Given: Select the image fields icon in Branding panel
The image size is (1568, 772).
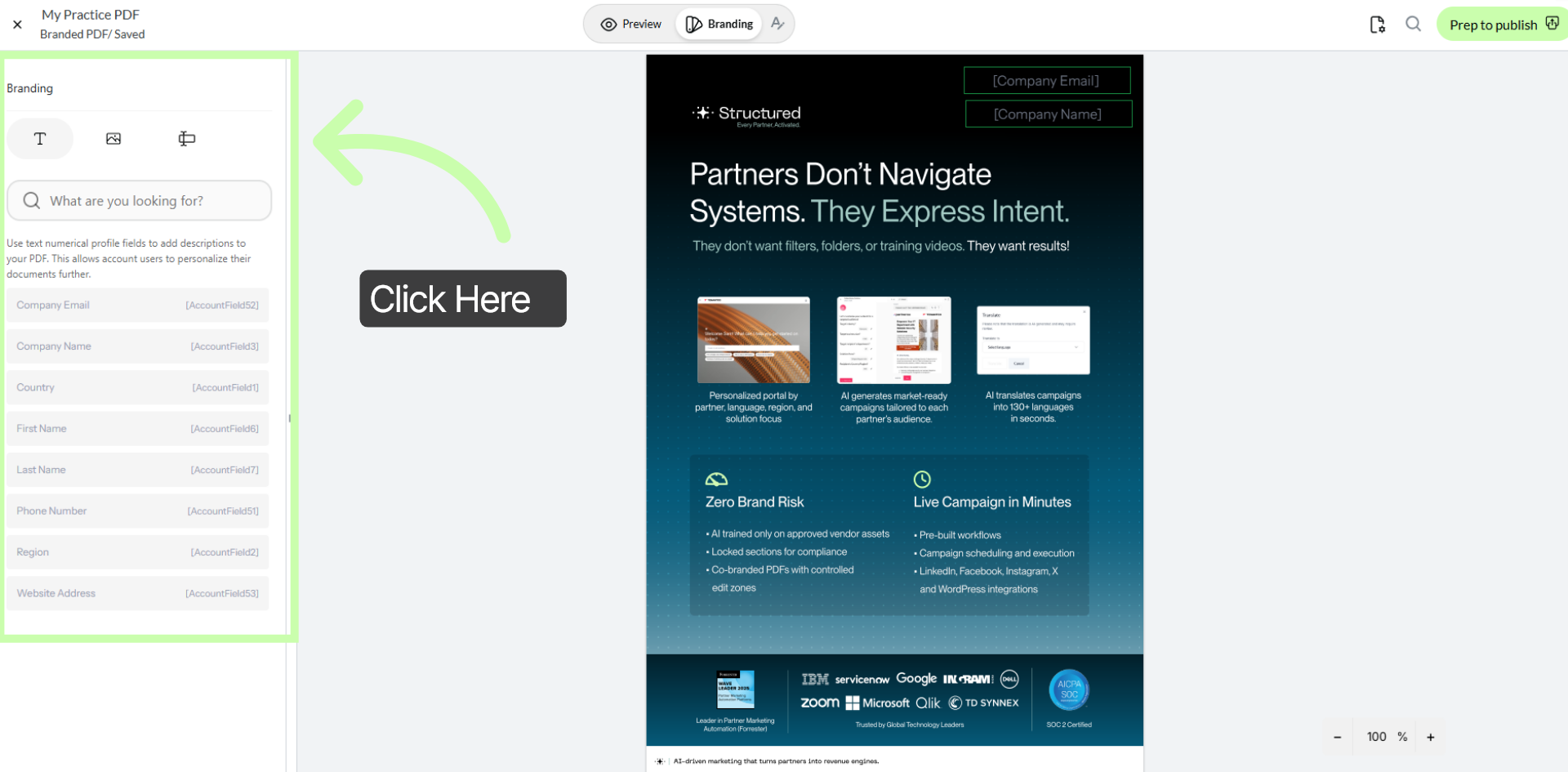Looking at the screenshot, I should coord(114,139).
